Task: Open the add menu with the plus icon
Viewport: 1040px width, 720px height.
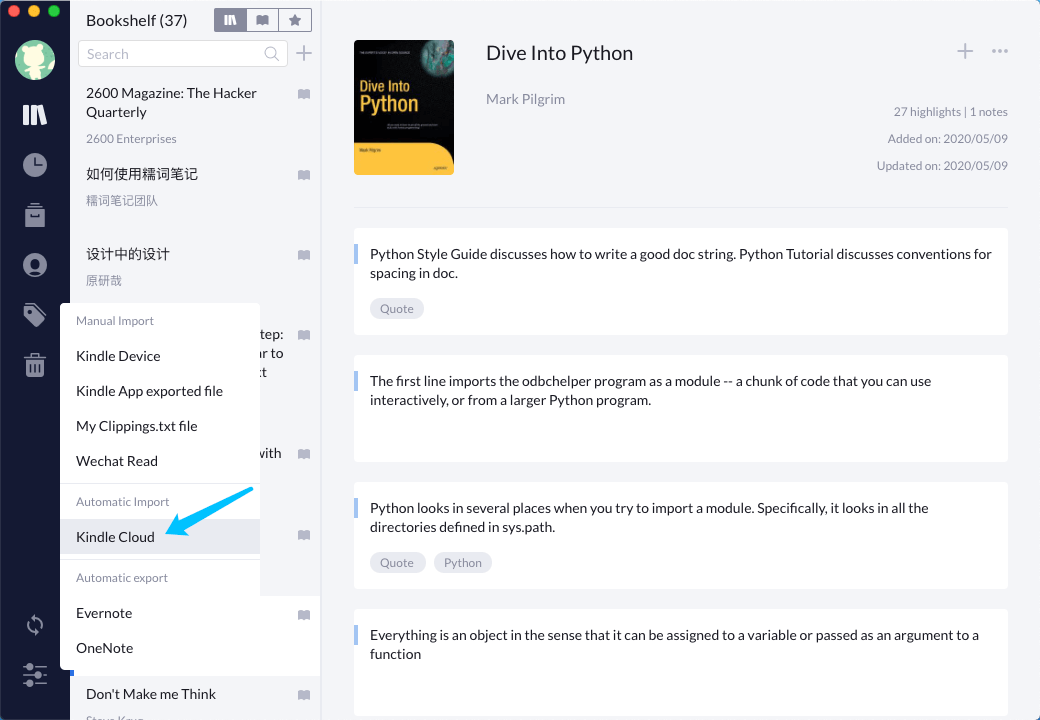Action: (964, 51)
